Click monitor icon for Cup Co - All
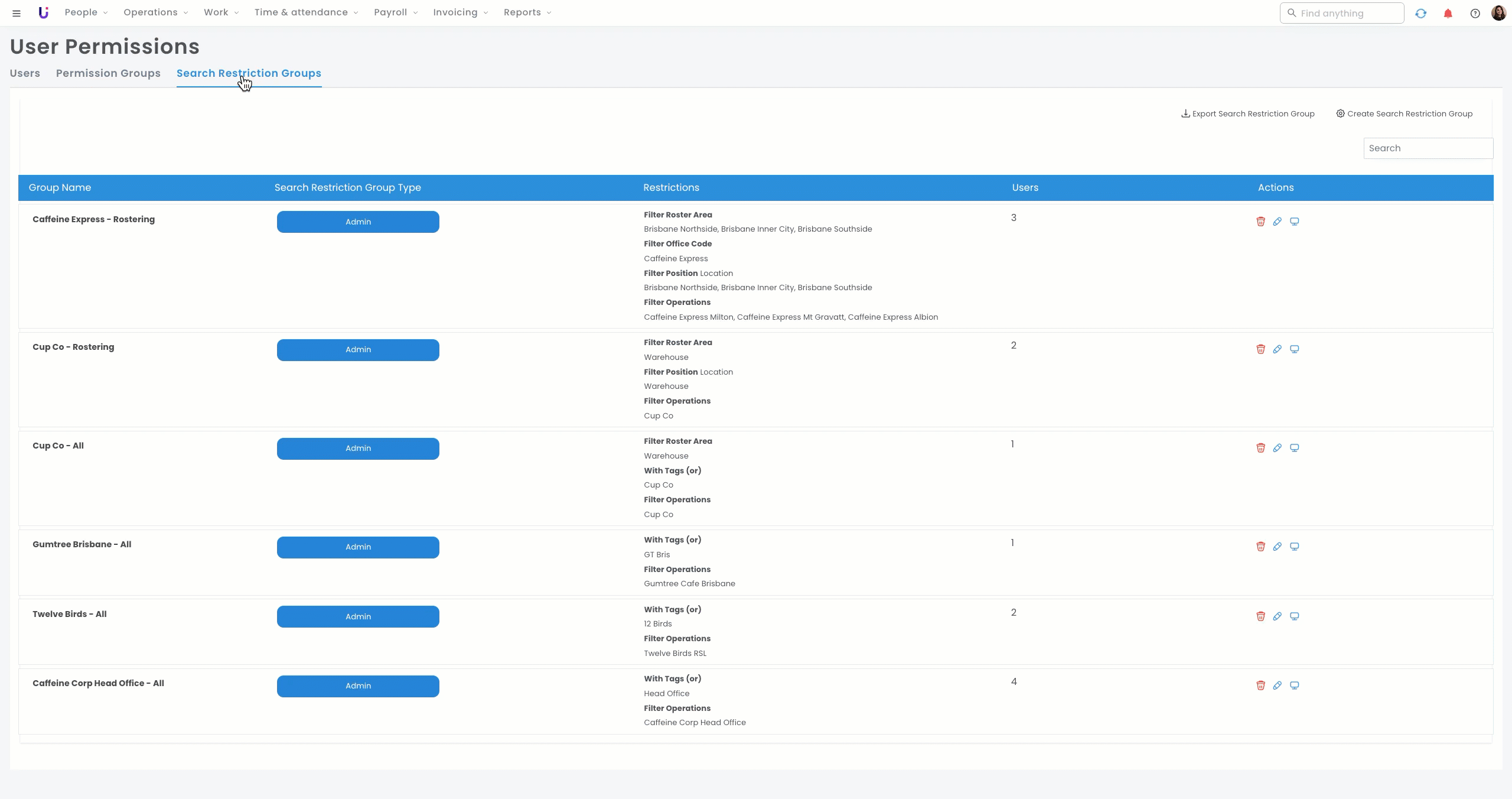This screenshot has width=1512, height=799. pos(1294,448)
